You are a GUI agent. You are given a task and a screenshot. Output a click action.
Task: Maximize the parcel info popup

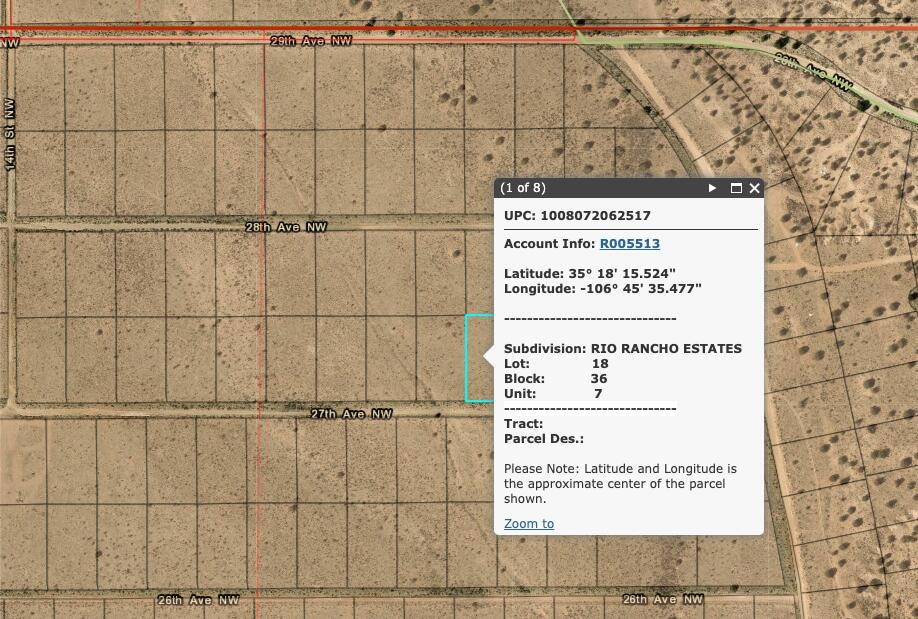pyautogui.click(x=737, y=188)
